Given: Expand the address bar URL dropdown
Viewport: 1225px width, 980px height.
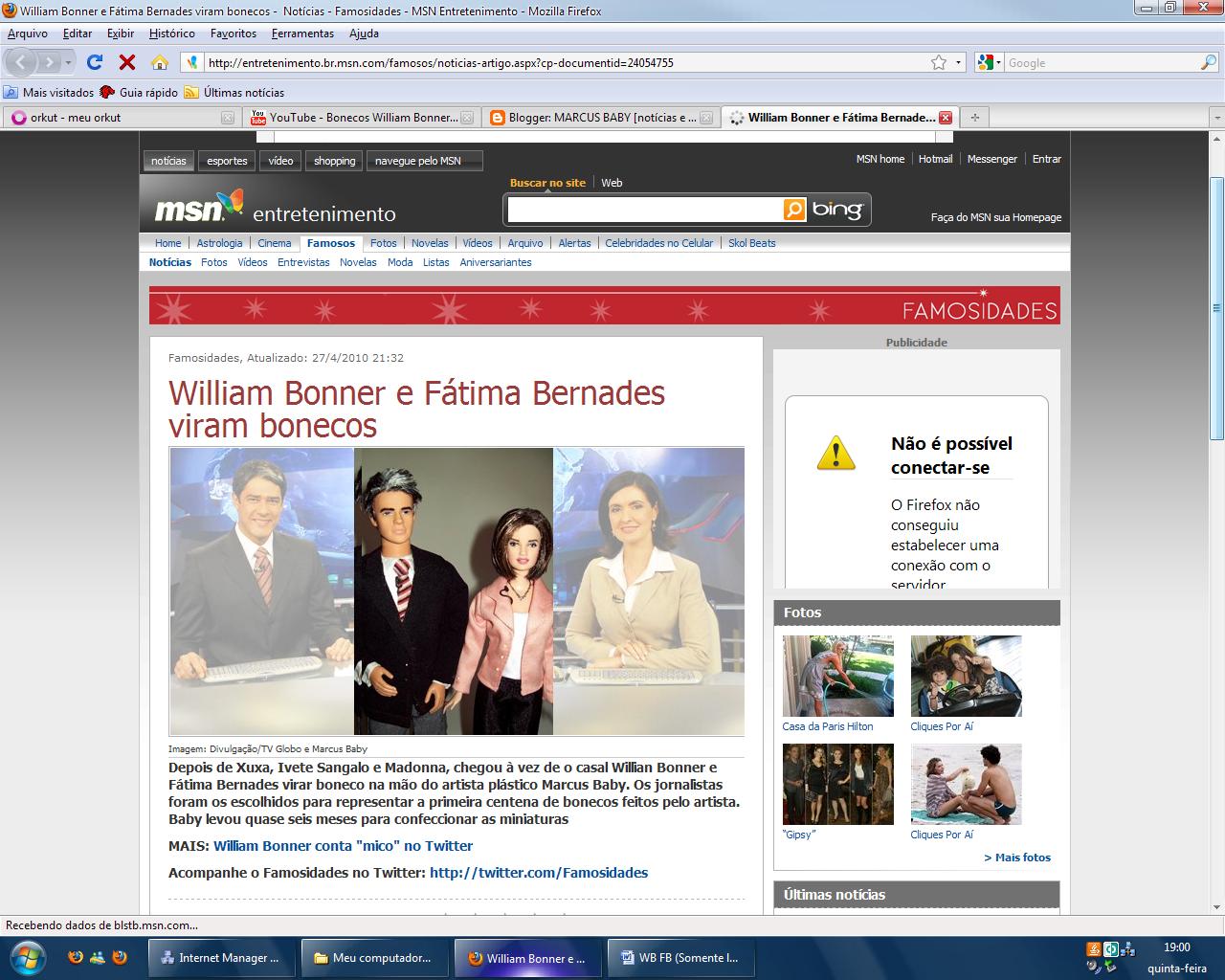Looking at the screenshot, I should click(x=960, y=62).
